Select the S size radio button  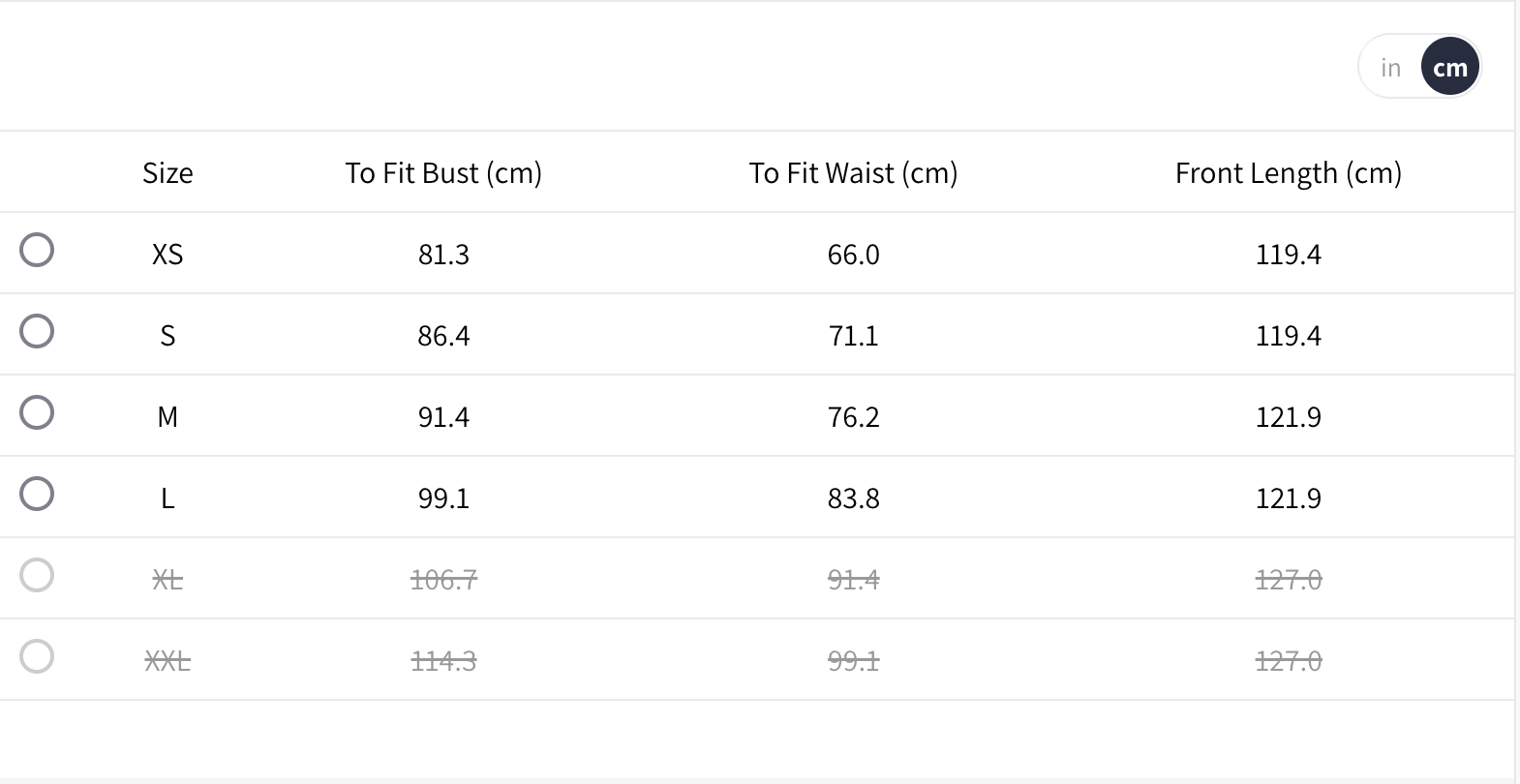point(37,331)
